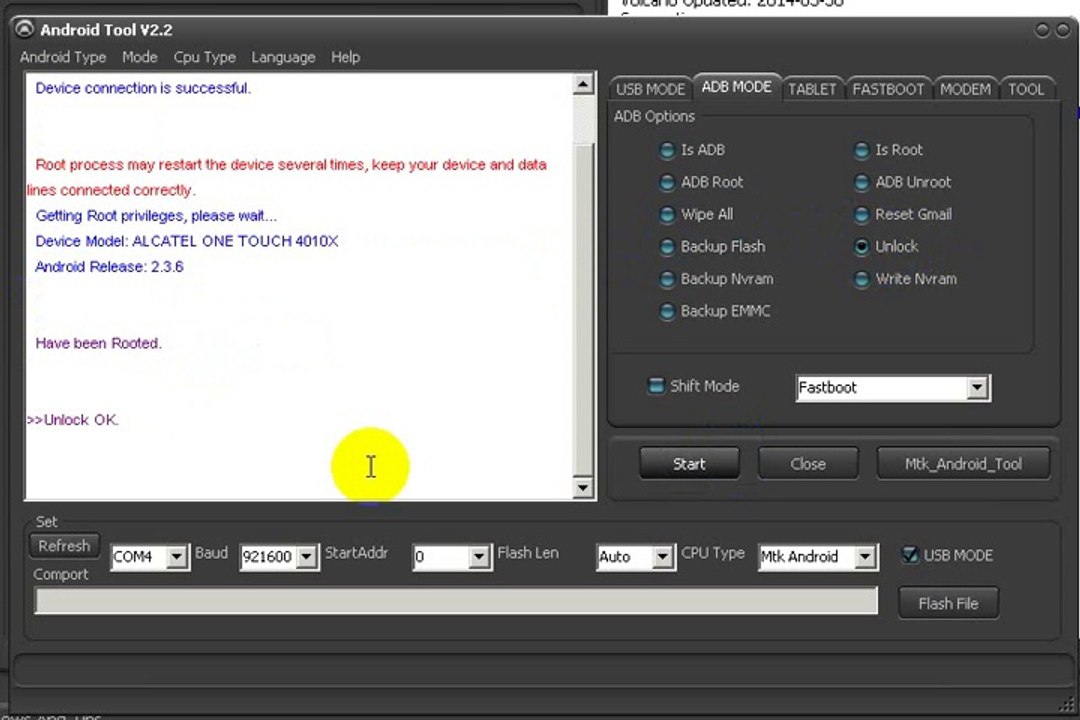The image size is (1080, 720).
Task: Click the 'Have been Rooted.' log line
Action: 98,343
